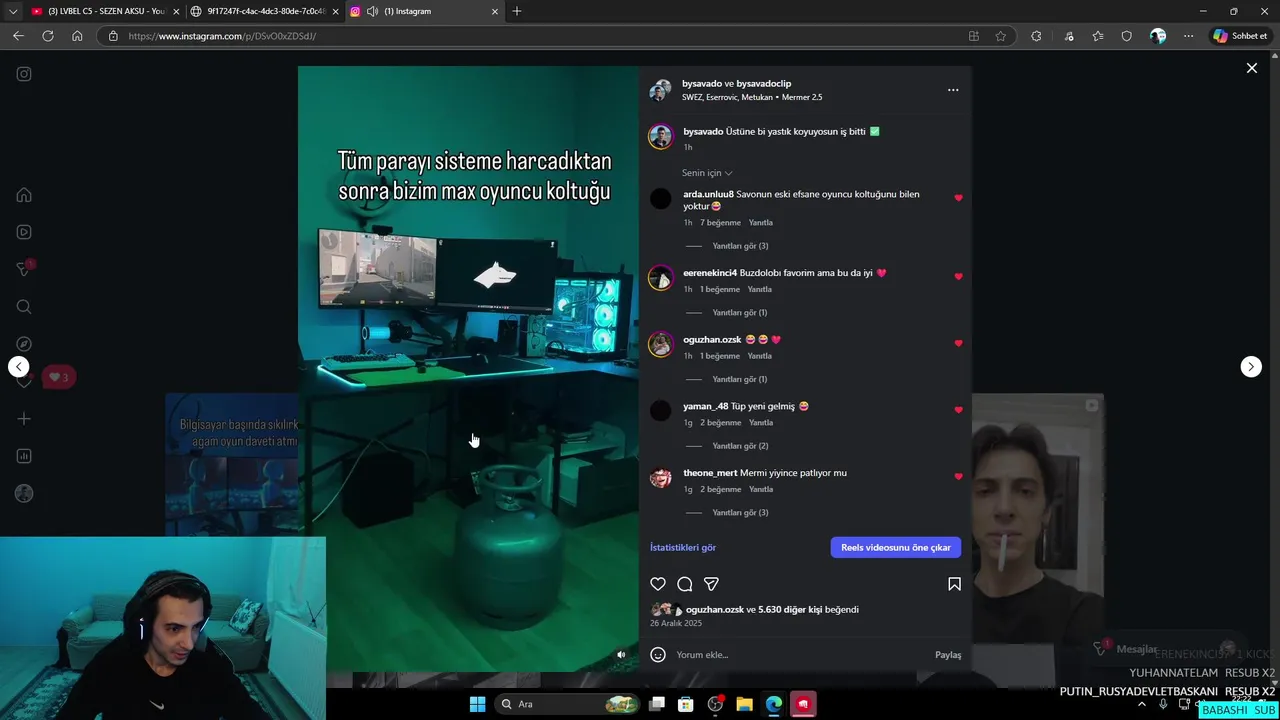This screenshot has width=1280, height=720.
Task: Open File Explorer from the taskbar
Action: tap(744, 704)
